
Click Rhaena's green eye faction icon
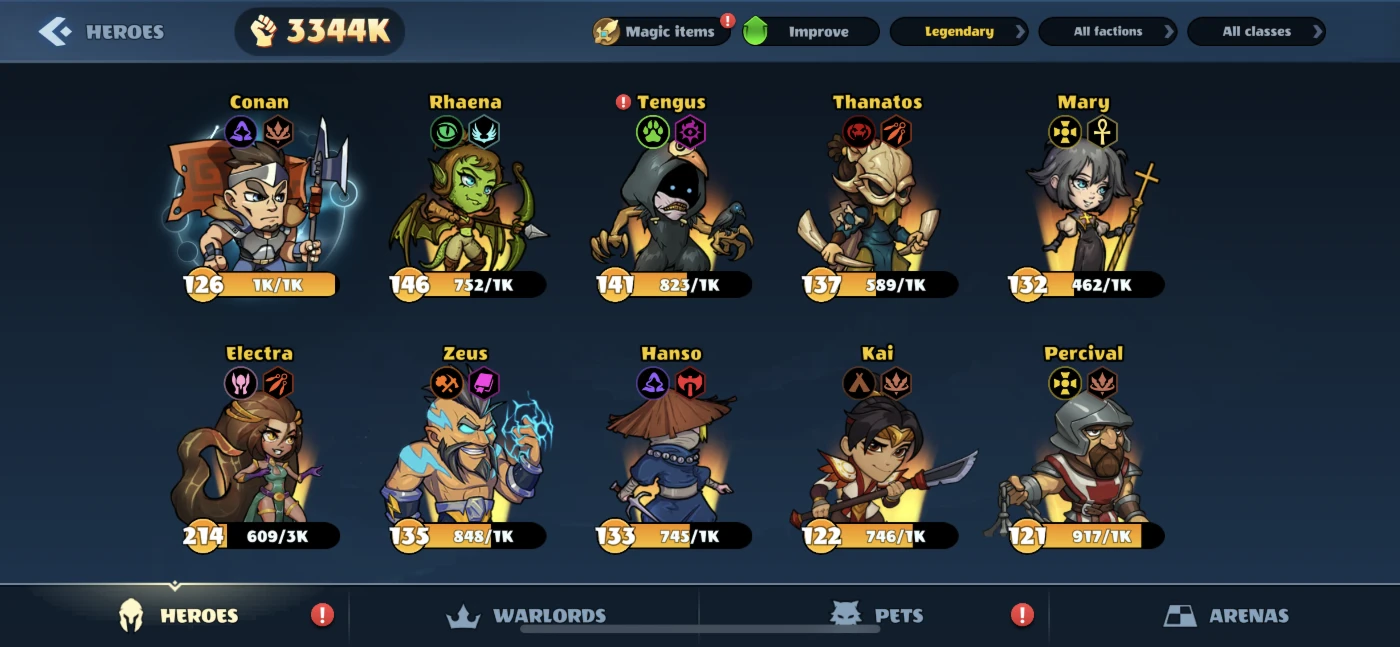tap(447, 132)
